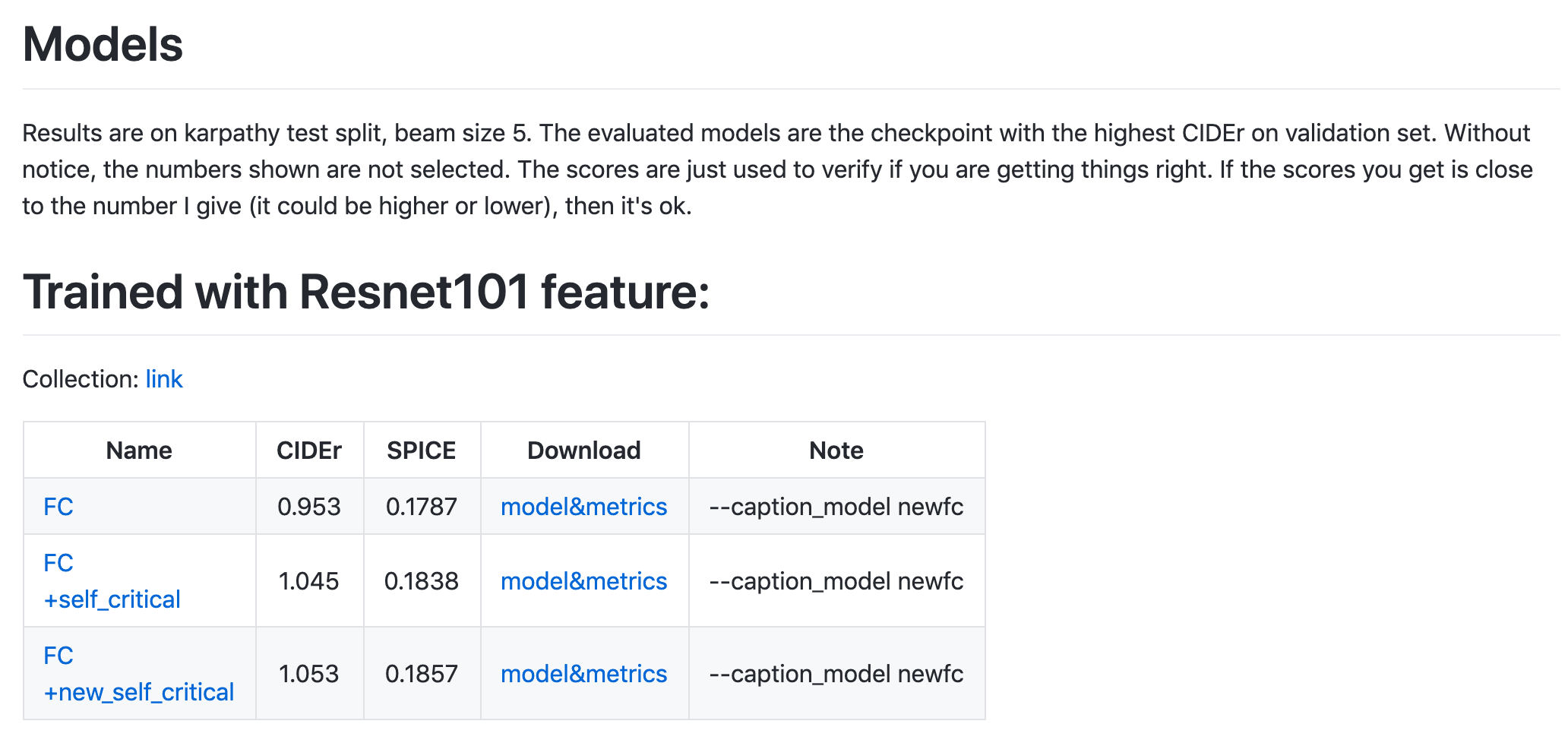Download model&metrics for the 1.045 CIDEr row

(583, 581)
